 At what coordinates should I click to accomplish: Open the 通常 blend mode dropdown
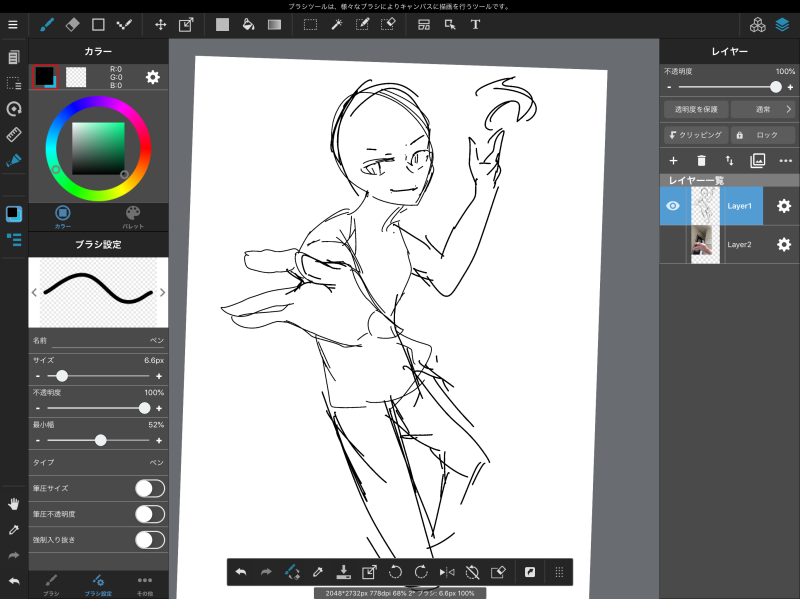tap(763, 109)
